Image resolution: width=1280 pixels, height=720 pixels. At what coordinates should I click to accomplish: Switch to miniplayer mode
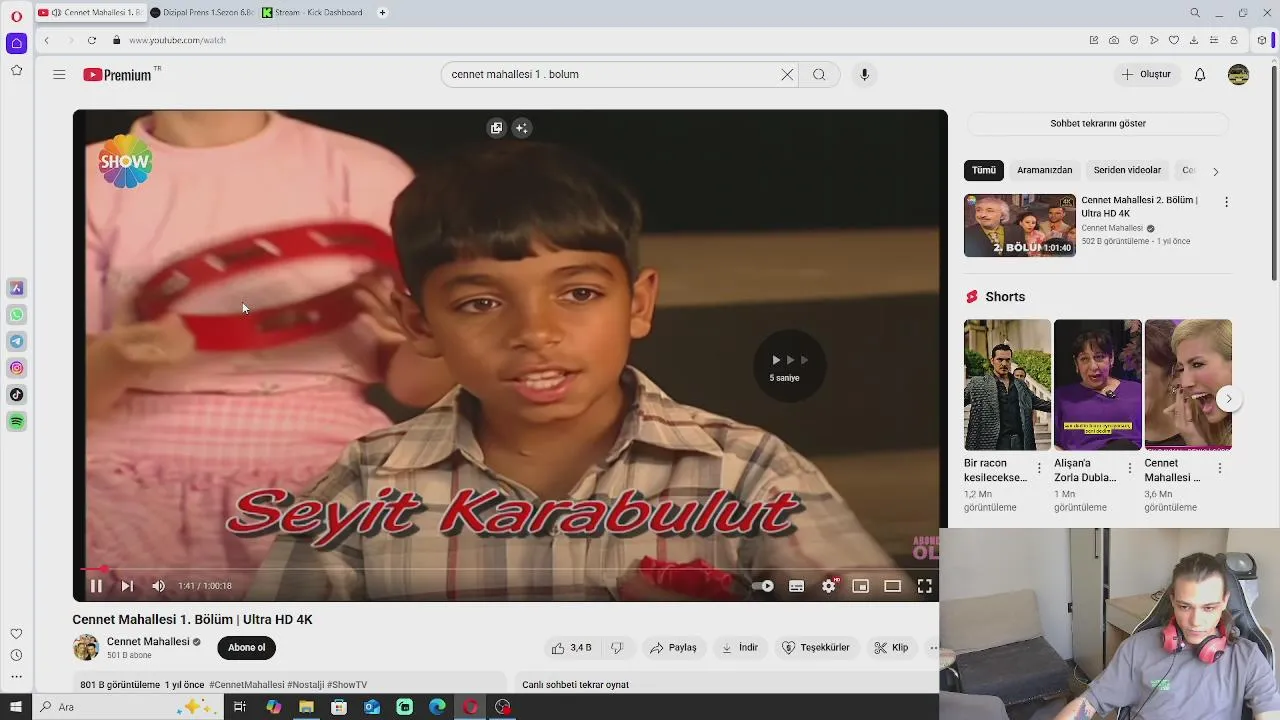860,586
